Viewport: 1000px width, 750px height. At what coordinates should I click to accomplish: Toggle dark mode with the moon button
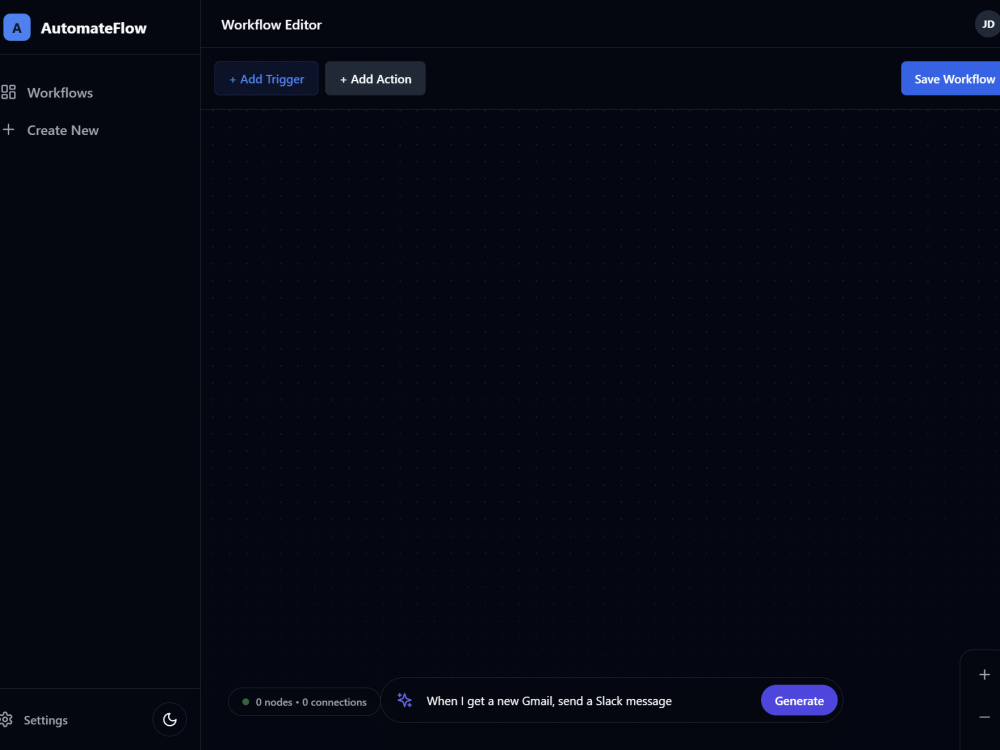(x=170, y=719)
